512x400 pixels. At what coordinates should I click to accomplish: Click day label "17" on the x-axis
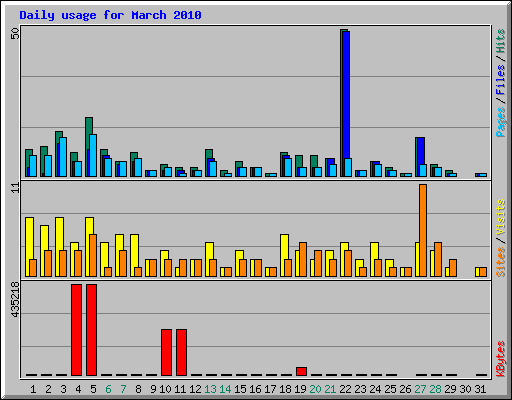click(x=270, y=389)
